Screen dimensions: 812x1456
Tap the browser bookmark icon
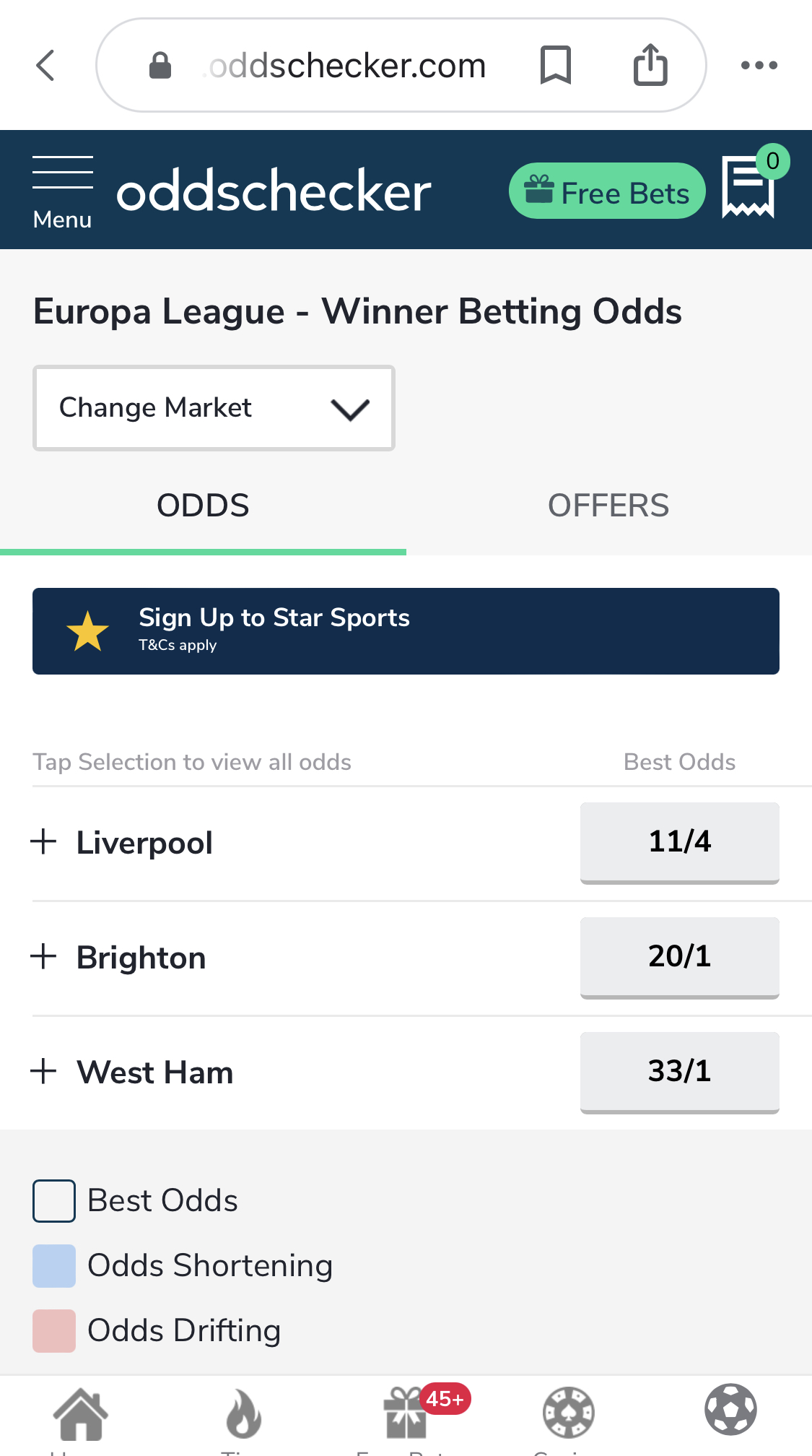tap(556, 65)
